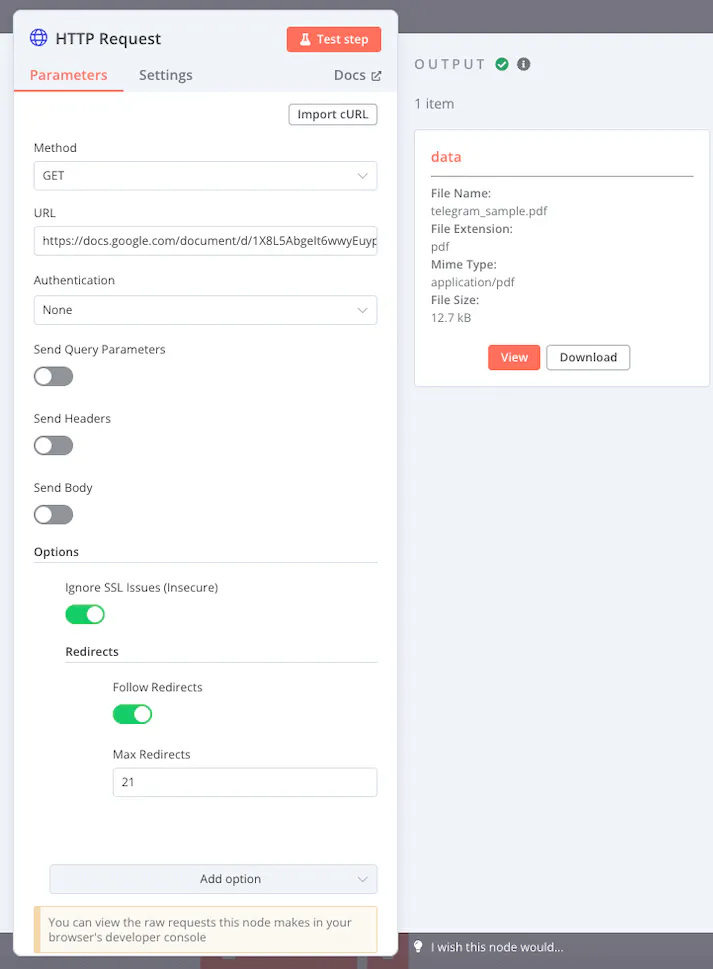Image resolution: width=713 pixels, height=969 pixels.
Task: Enable Send Query Parameters toggle
Action: pos(53,376)
